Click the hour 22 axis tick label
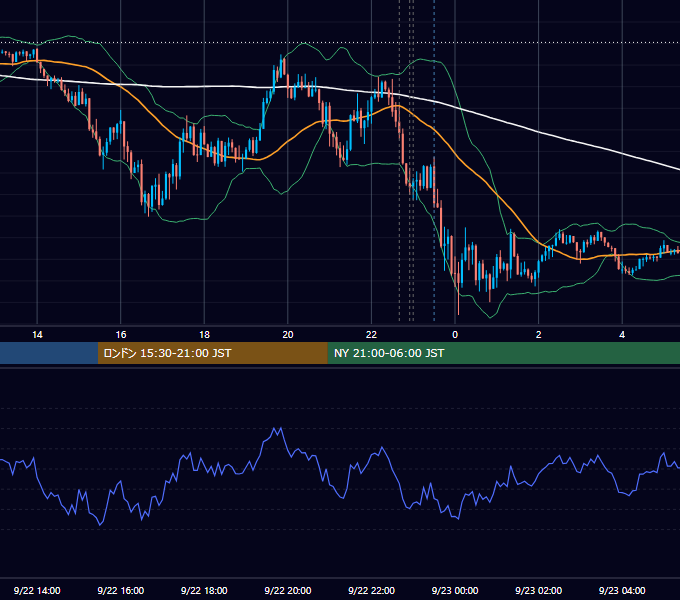The width and height of the screenshot is (680, 600). [x=372, y=335]
